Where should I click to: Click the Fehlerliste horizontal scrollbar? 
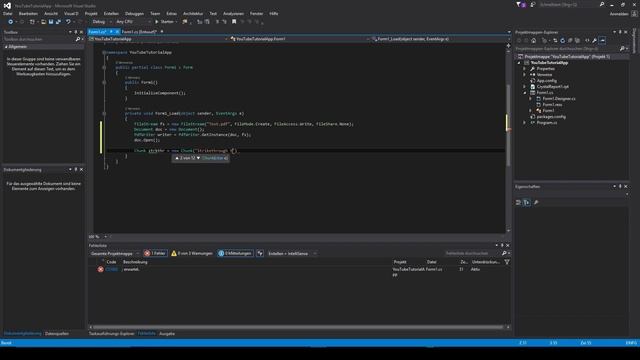pos(297,327)
